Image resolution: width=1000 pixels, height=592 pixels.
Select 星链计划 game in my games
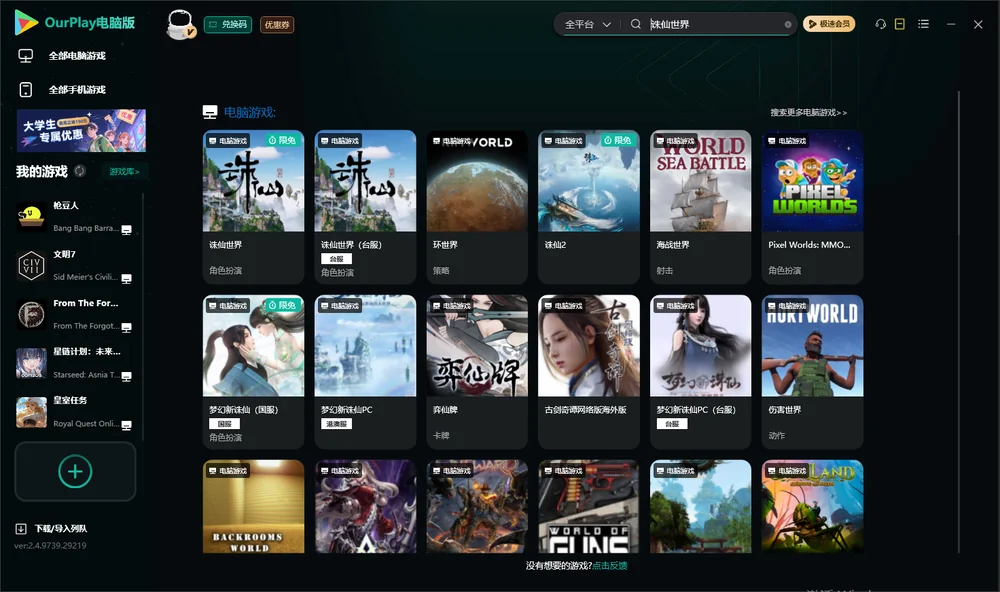(x=75, y=363)
